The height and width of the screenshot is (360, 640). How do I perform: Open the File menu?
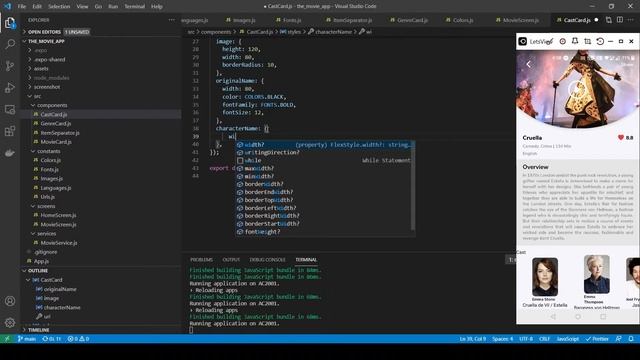(x=22, y=7)
